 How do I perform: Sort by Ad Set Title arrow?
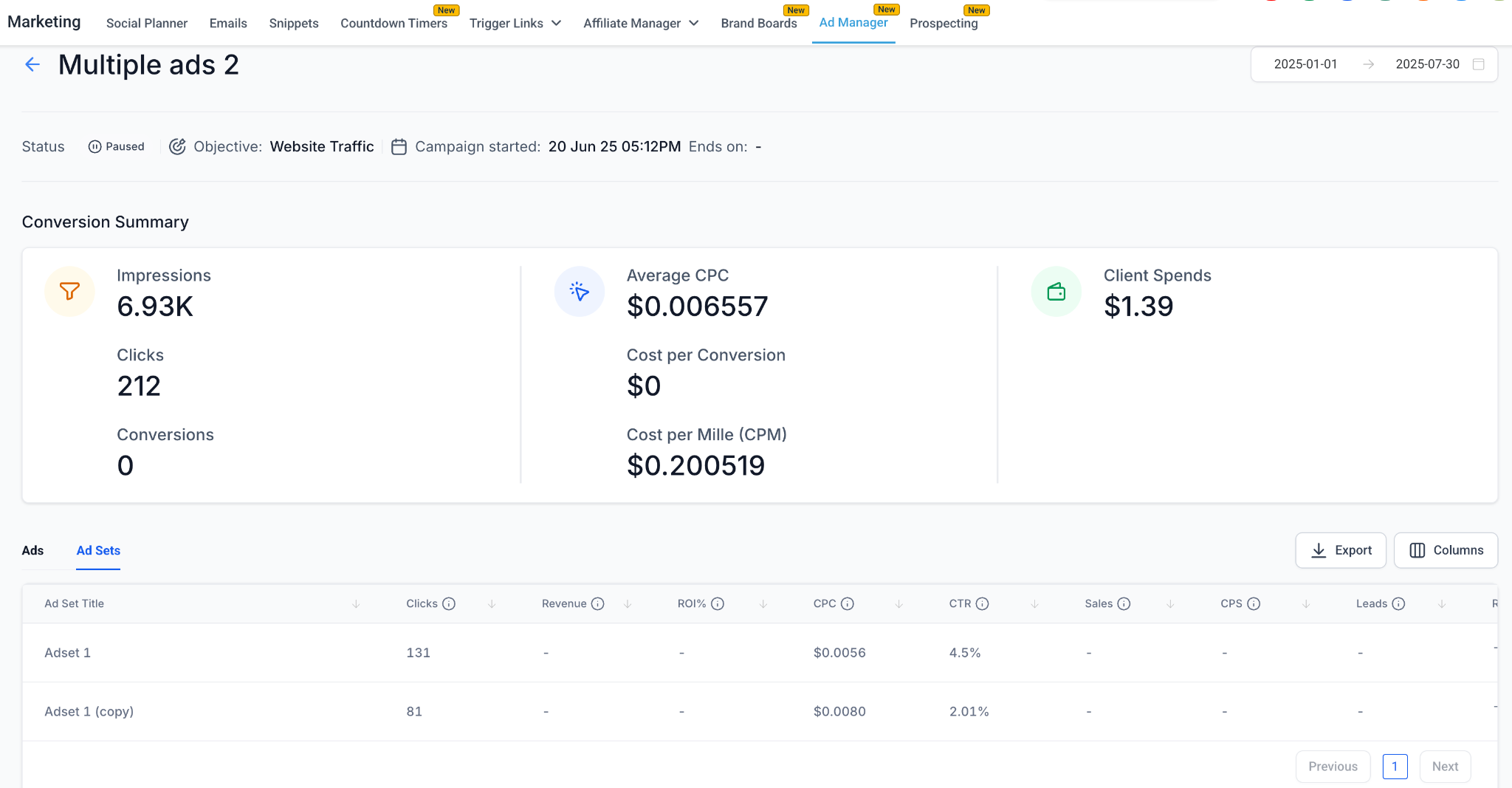[x=356, y=604]
